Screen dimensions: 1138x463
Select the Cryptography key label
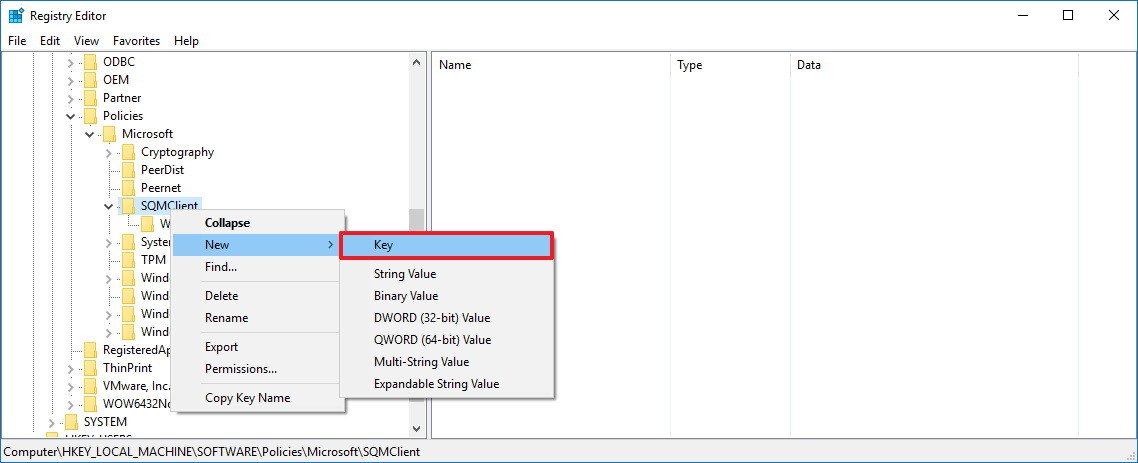point(177,152)
